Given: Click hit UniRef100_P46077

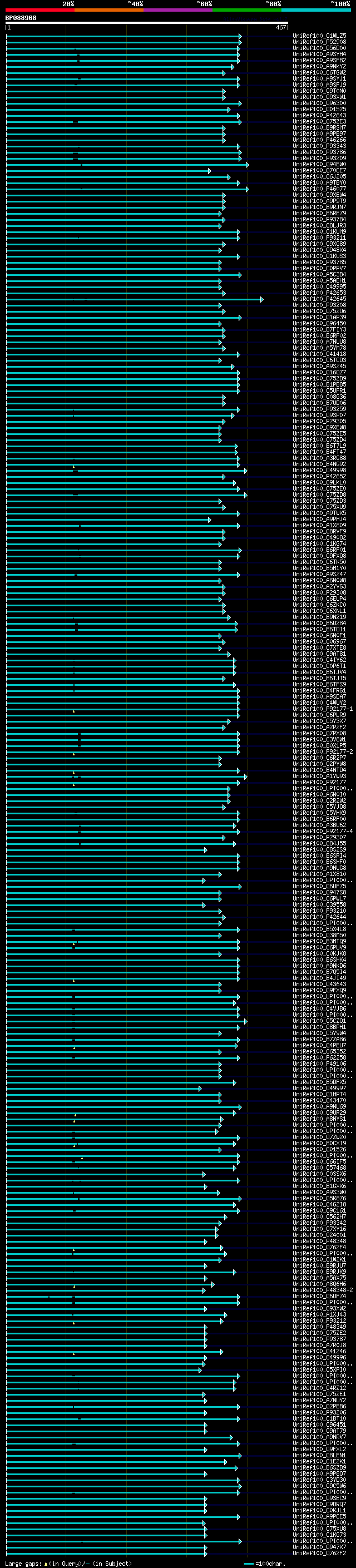Looking at the screenshot, I should tap(319, 189).
